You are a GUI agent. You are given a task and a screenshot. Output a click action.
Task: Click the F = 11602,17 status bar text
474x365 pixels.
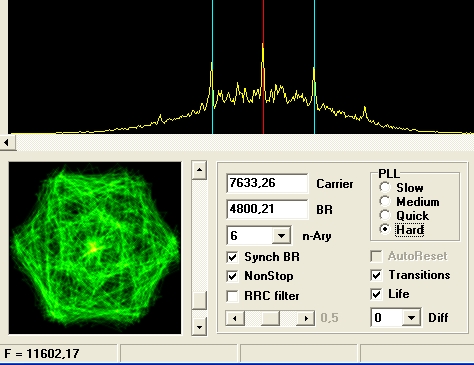coord(42,354)
